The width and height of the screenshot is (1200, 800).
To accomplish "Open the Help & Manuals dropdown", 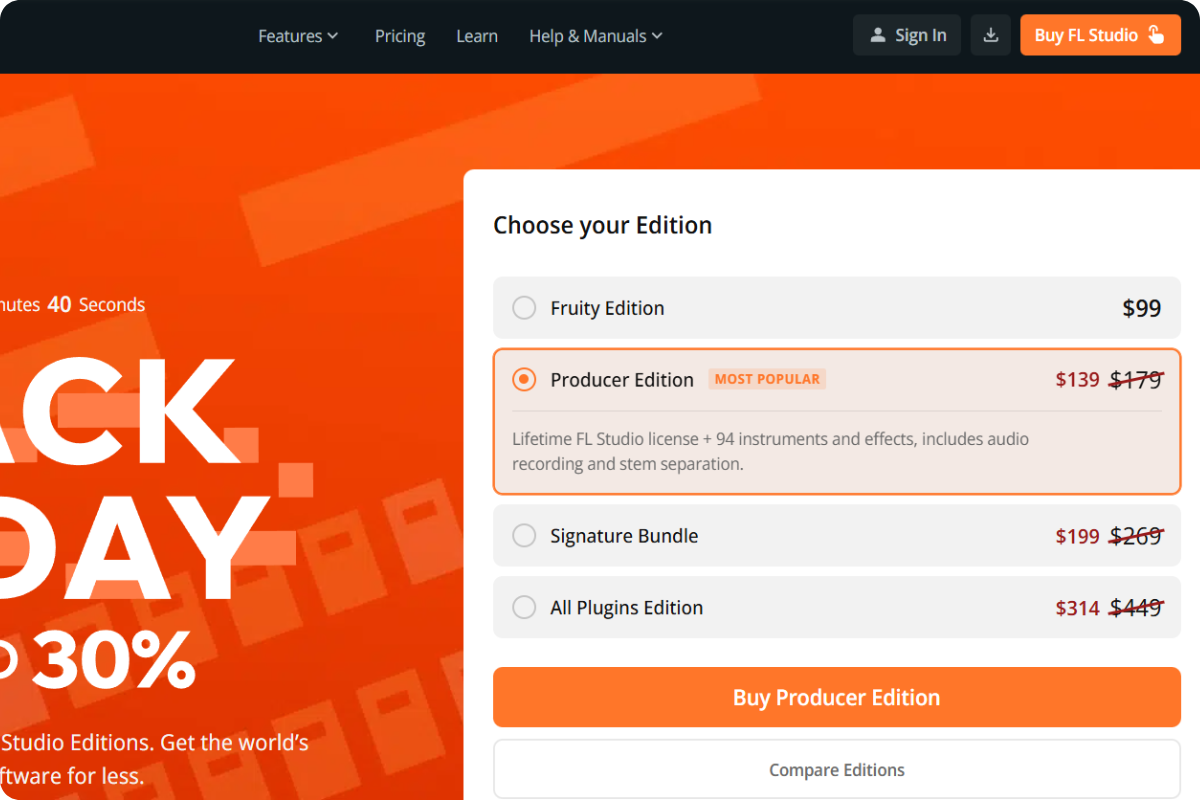I will click(x=595, y=36).
